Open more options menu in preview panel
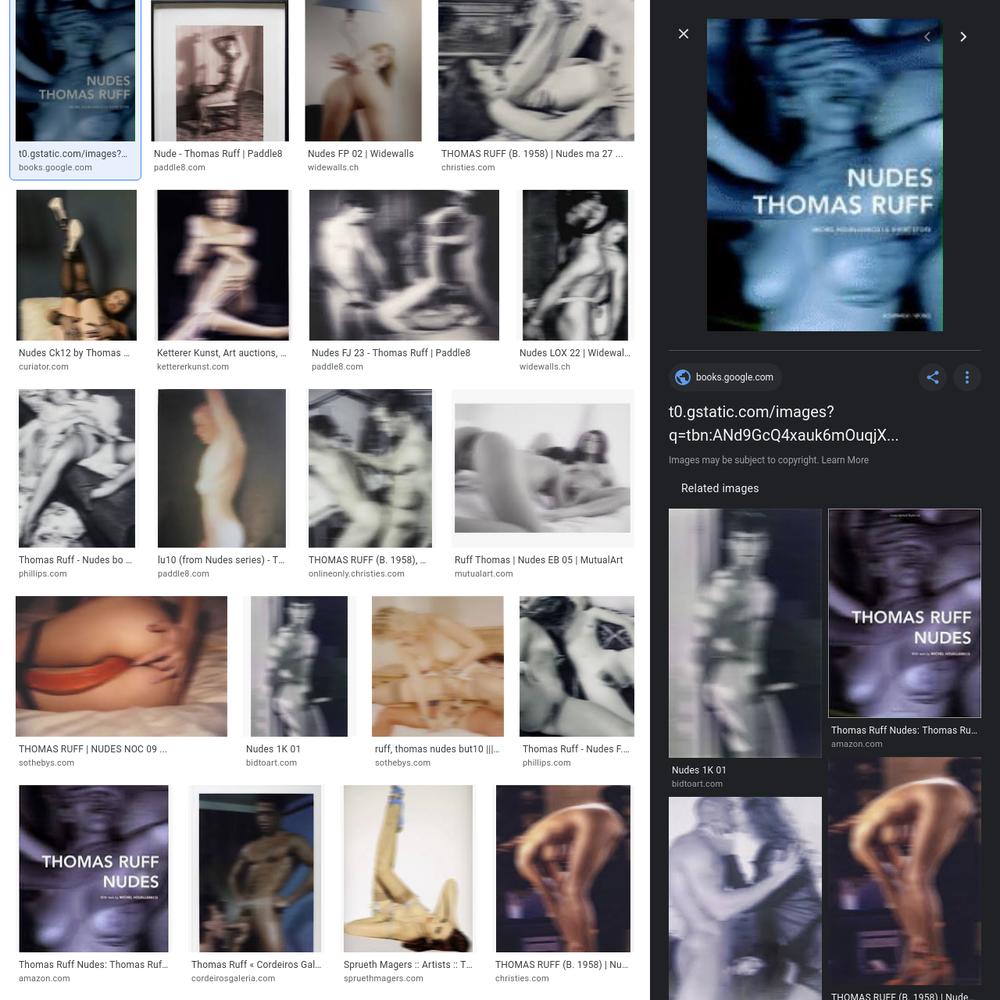Viewport: 1000px width, 1000px height. pos(967,377)
